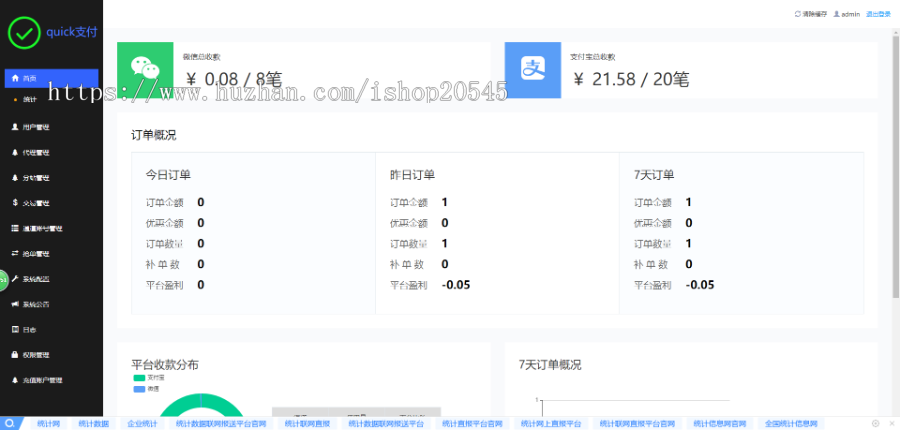Viewport: 900px width, 430px height.
Task: Open the 统计联网直报平台官网 link
Action: point(637,424)
